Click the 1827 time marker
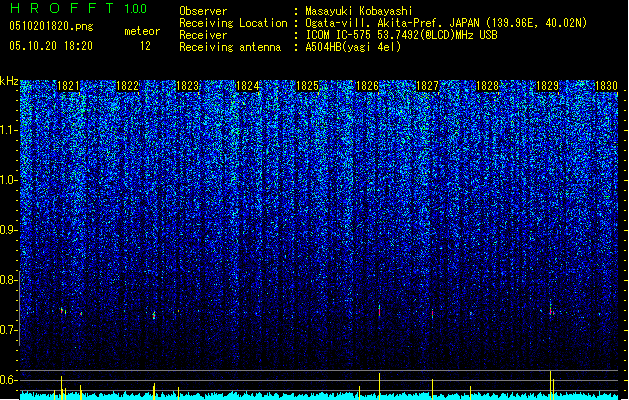This screenshot has height=400, width=629. (427, 86)
